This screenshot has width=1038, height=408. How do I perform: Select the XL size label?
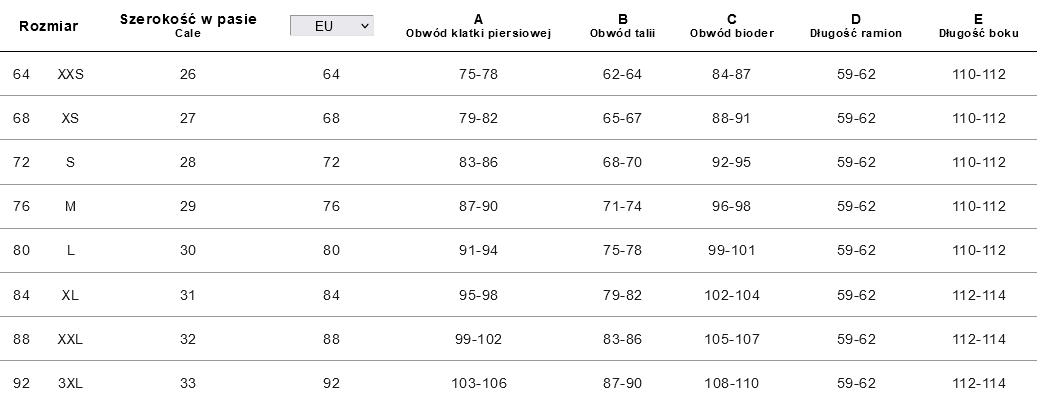point(70,295)
